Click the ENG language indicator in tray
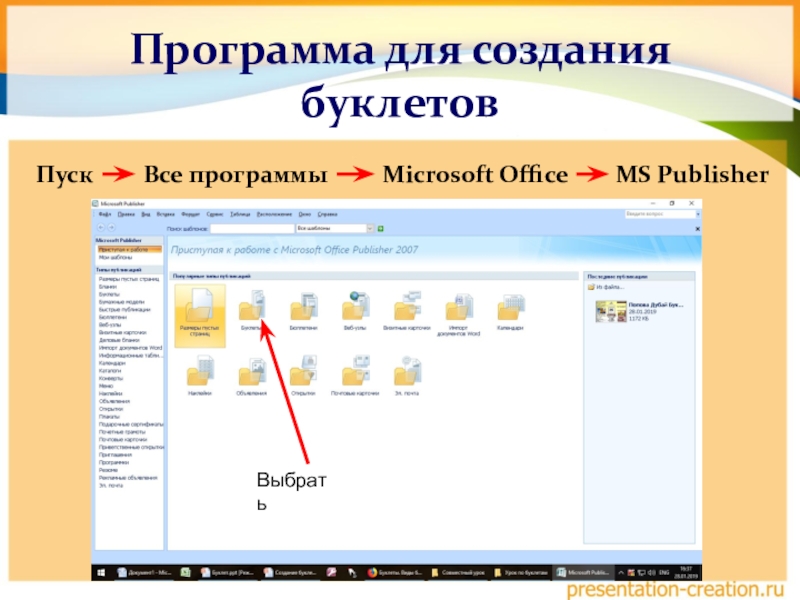Image resolution: width=800 pixels, height=600 pixels. pos(664,573)
